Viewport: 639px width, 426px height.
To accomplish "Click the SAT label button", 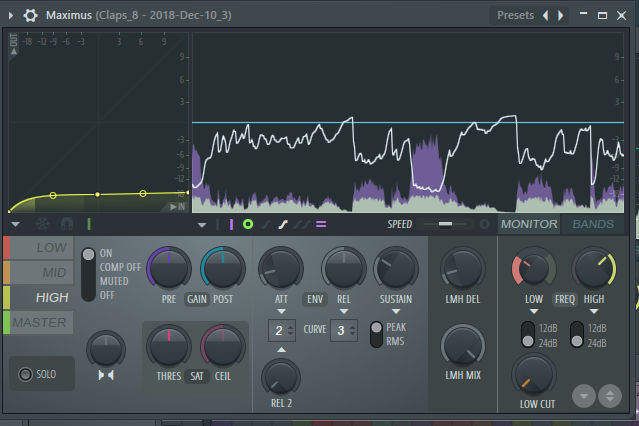I will (196, 376).
